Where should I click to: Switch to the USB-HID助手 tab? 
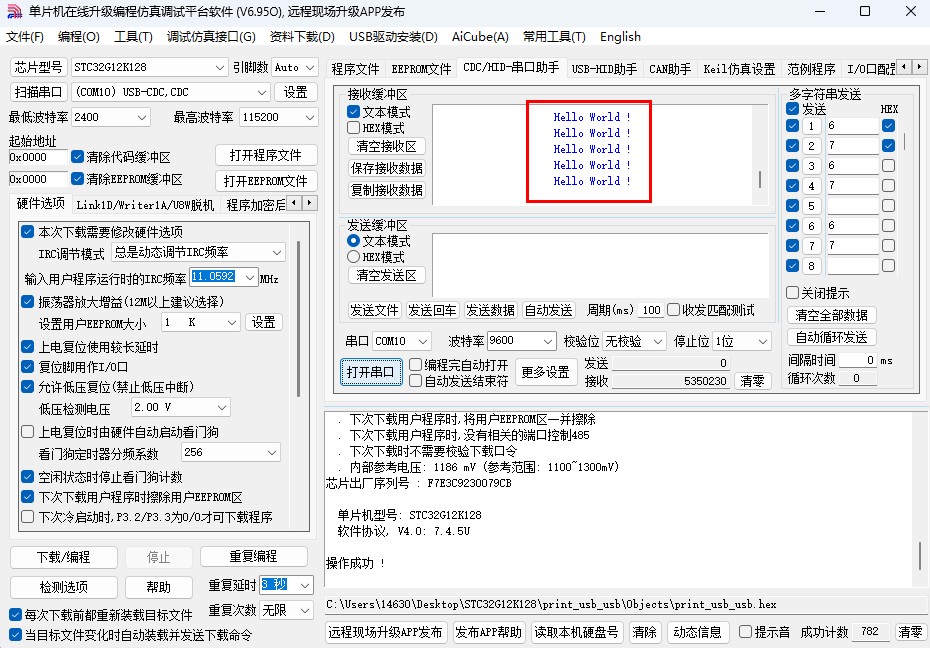tap(604, 69)
